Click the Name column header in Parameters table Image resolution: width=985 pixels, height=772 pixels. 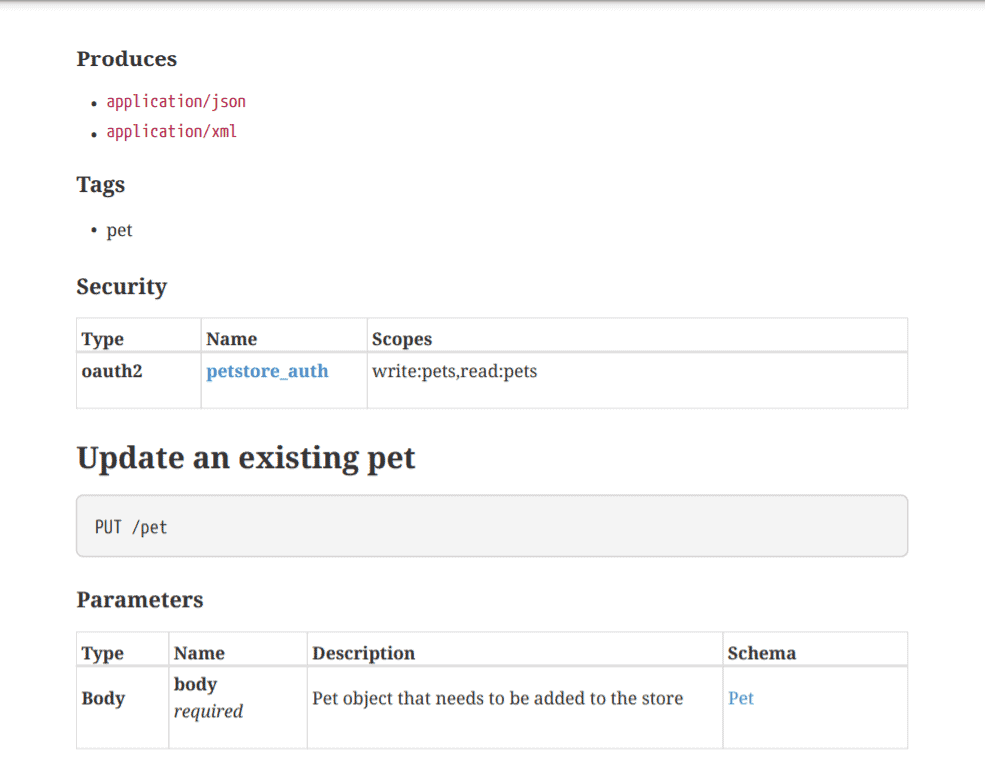click(x=199, y=652)
